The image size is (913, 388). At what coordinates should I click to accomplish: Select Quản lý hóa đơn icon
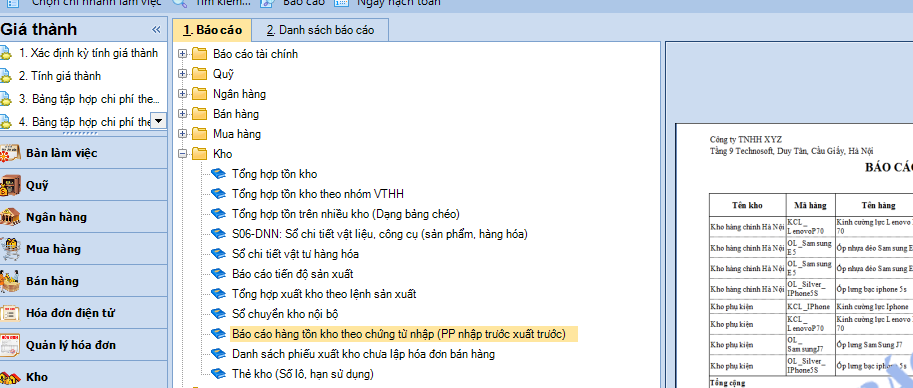coord(10,345)
